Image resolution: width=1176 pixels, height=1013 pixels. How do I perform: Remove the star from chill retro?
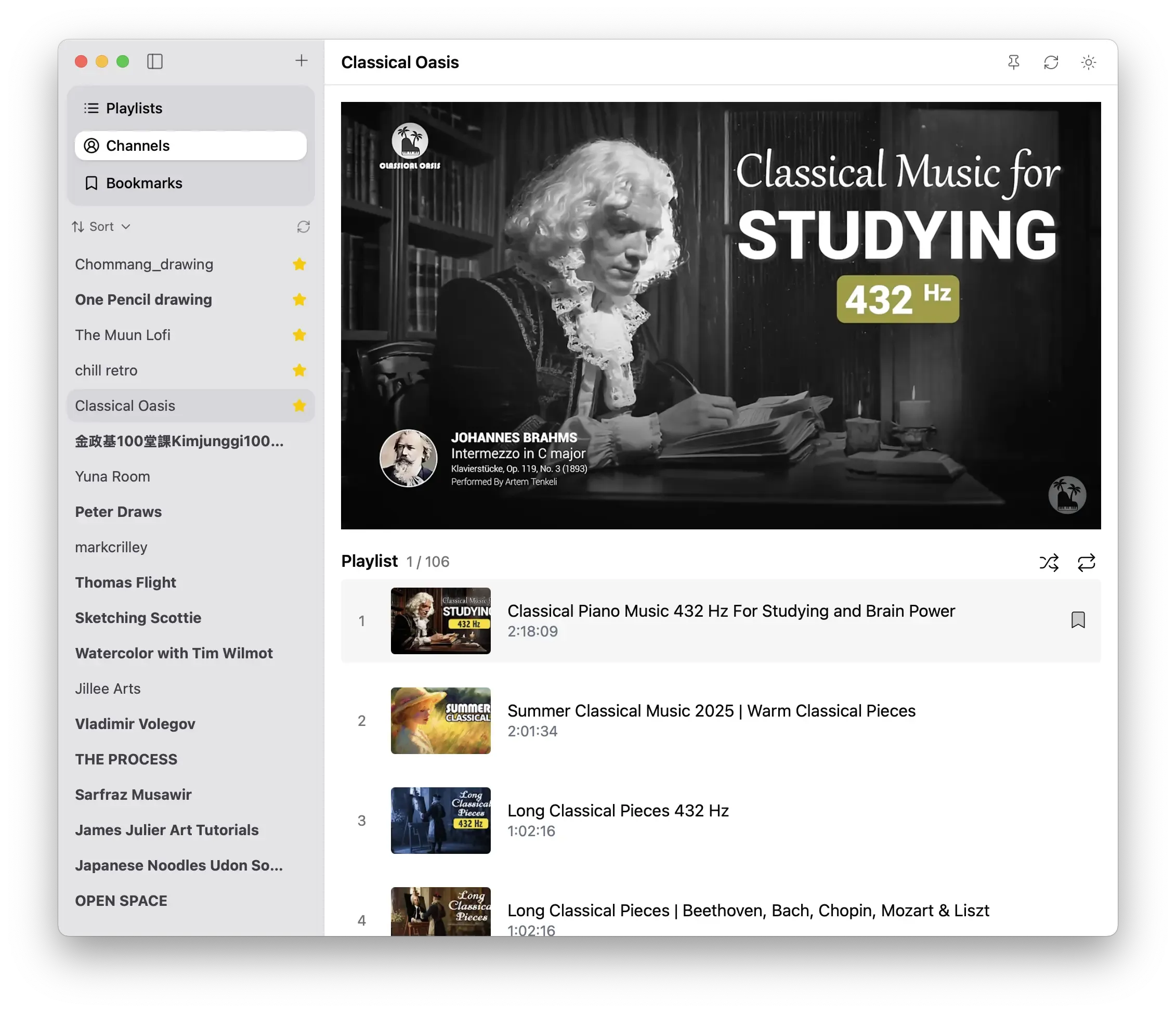coord(299,370)
